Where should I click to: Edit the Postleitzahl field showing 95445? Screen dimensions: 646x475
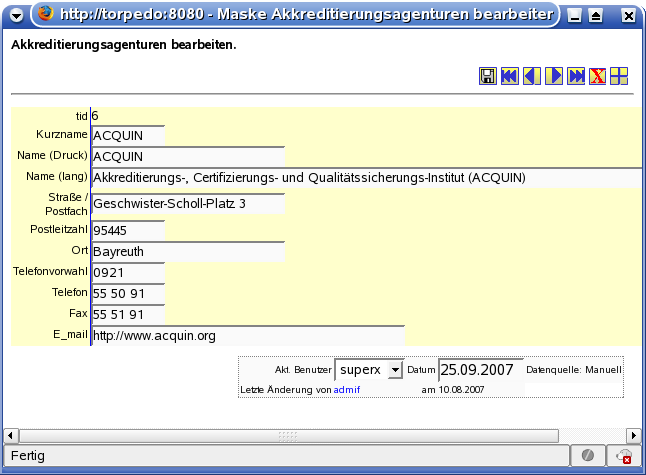point(128,231)
